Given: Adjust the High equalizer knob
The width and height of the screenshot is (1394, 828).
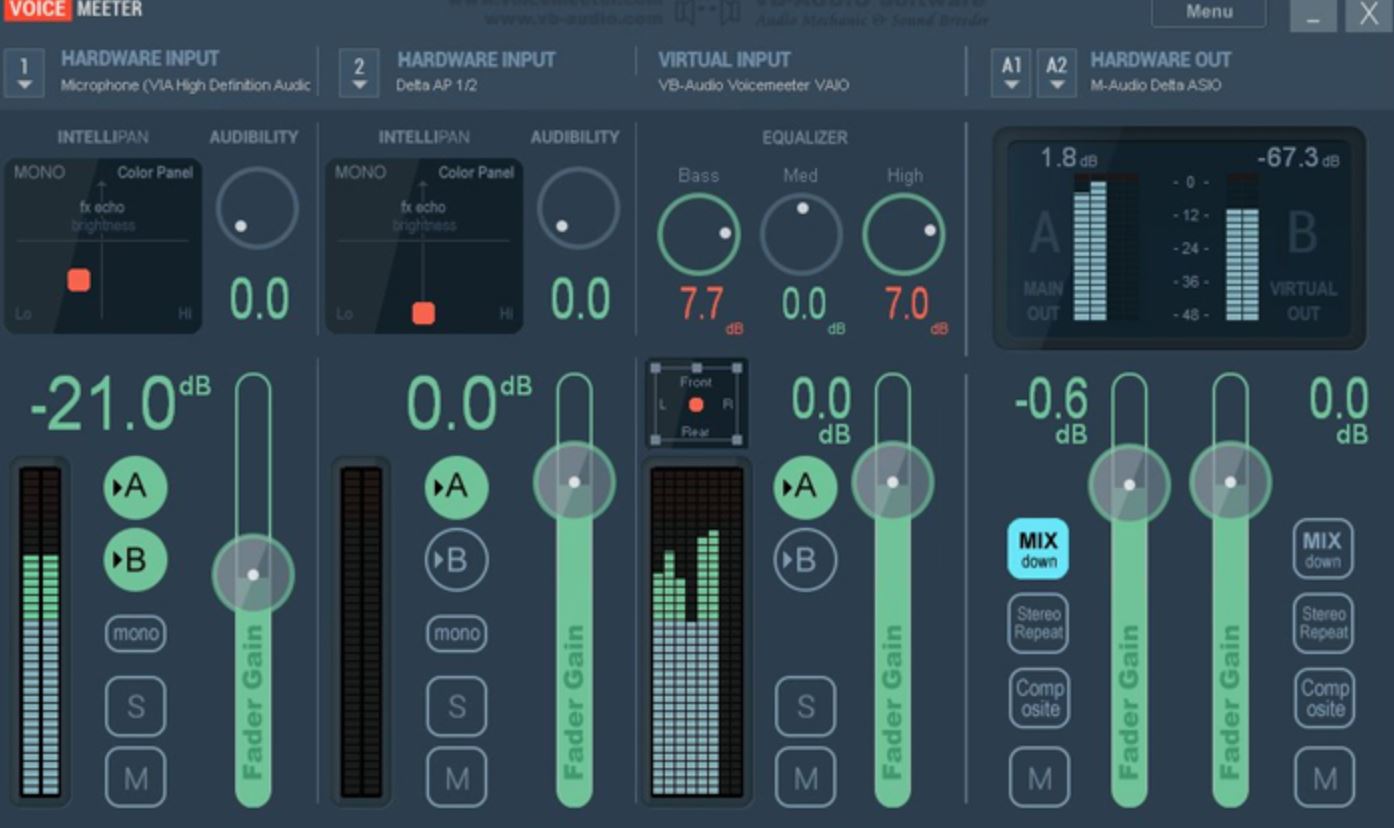Looking at the screenshot, I should (902, 234).
